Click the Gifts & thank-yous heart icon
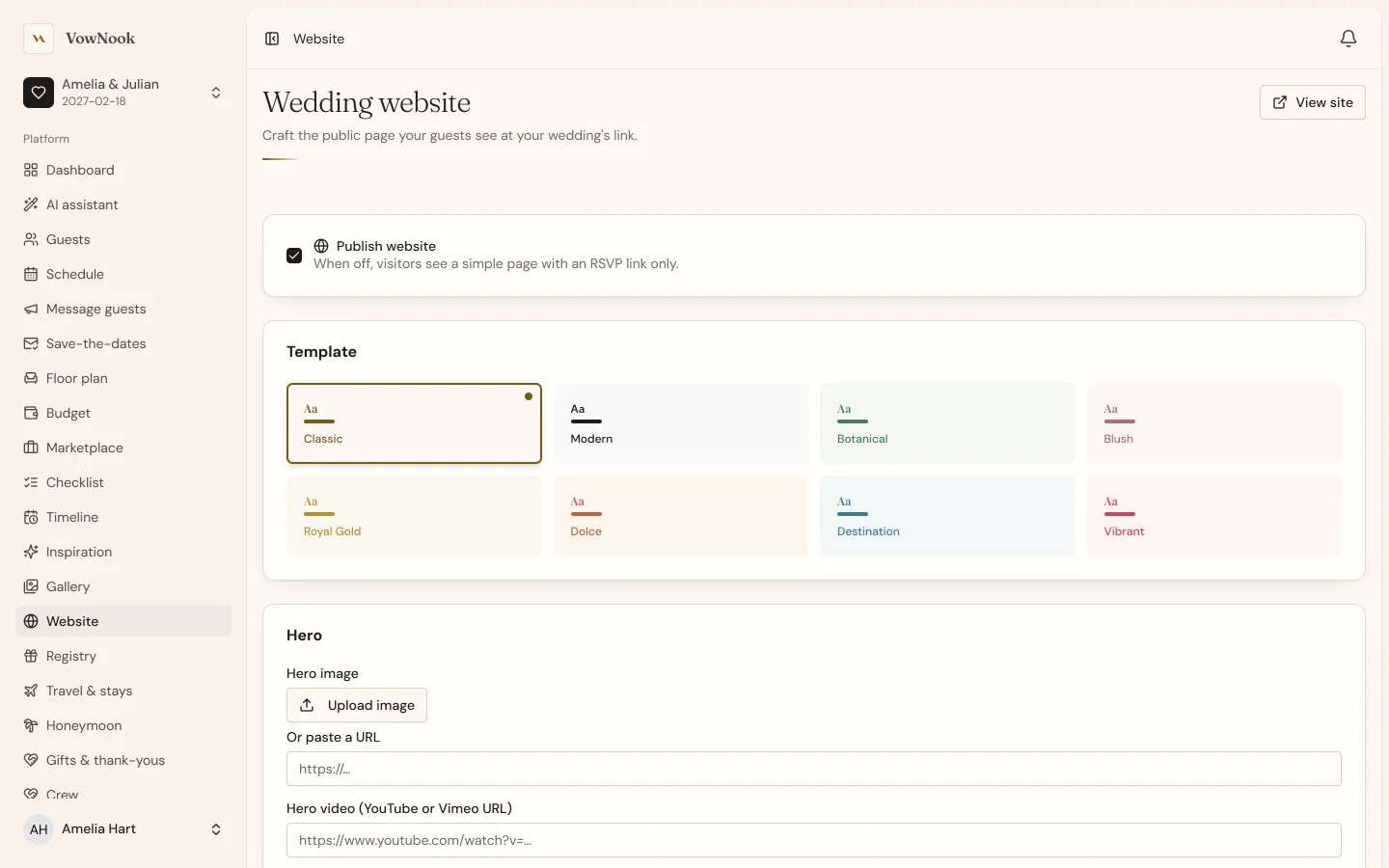This screenshot has height=868, width=1389. tap(31, 760)
